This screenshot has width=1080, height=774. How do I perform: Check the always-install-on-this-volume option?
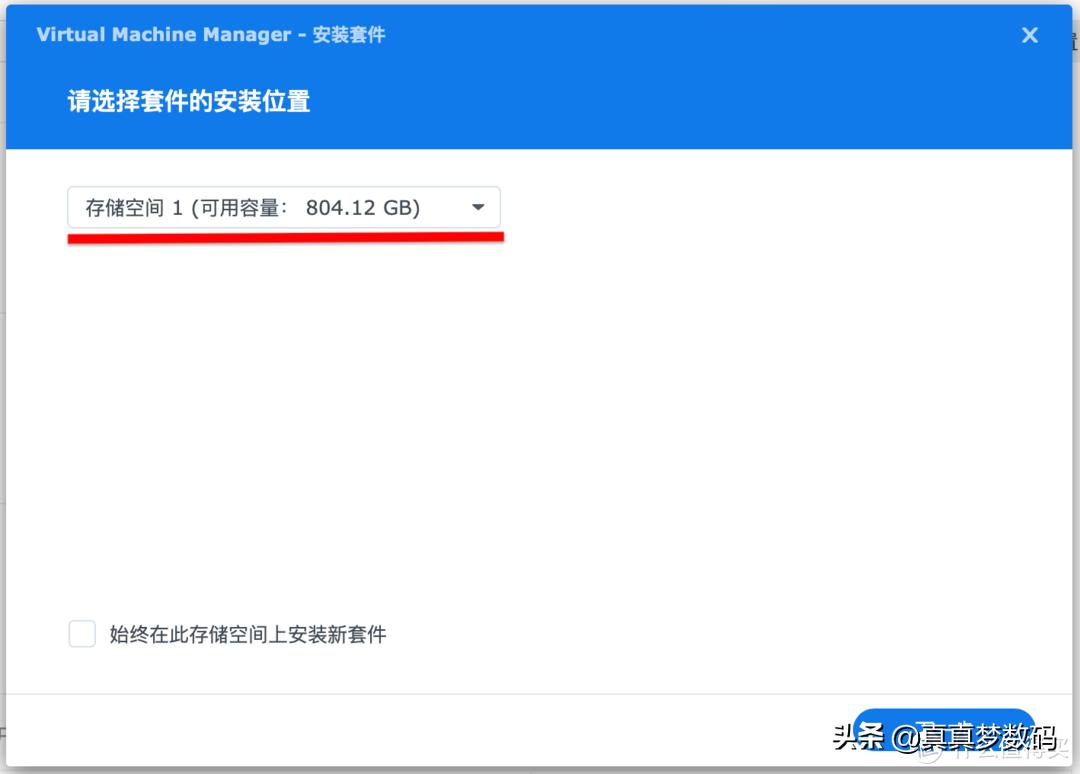point(82,634)
